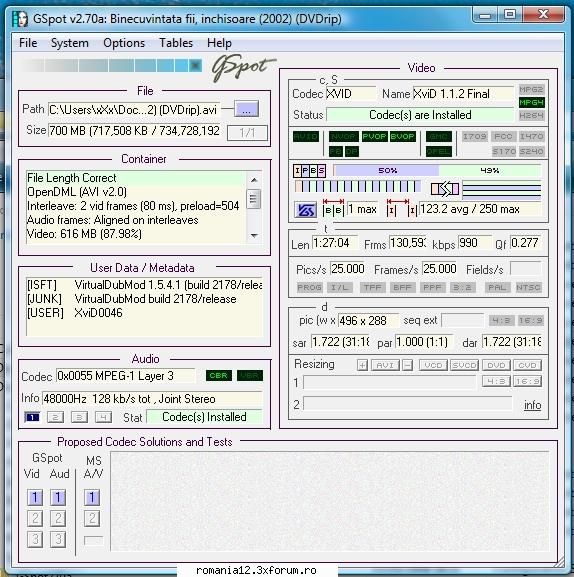Click the double-arrow frame order icon
Screen dimensions: 574x577
click(445, 189)
